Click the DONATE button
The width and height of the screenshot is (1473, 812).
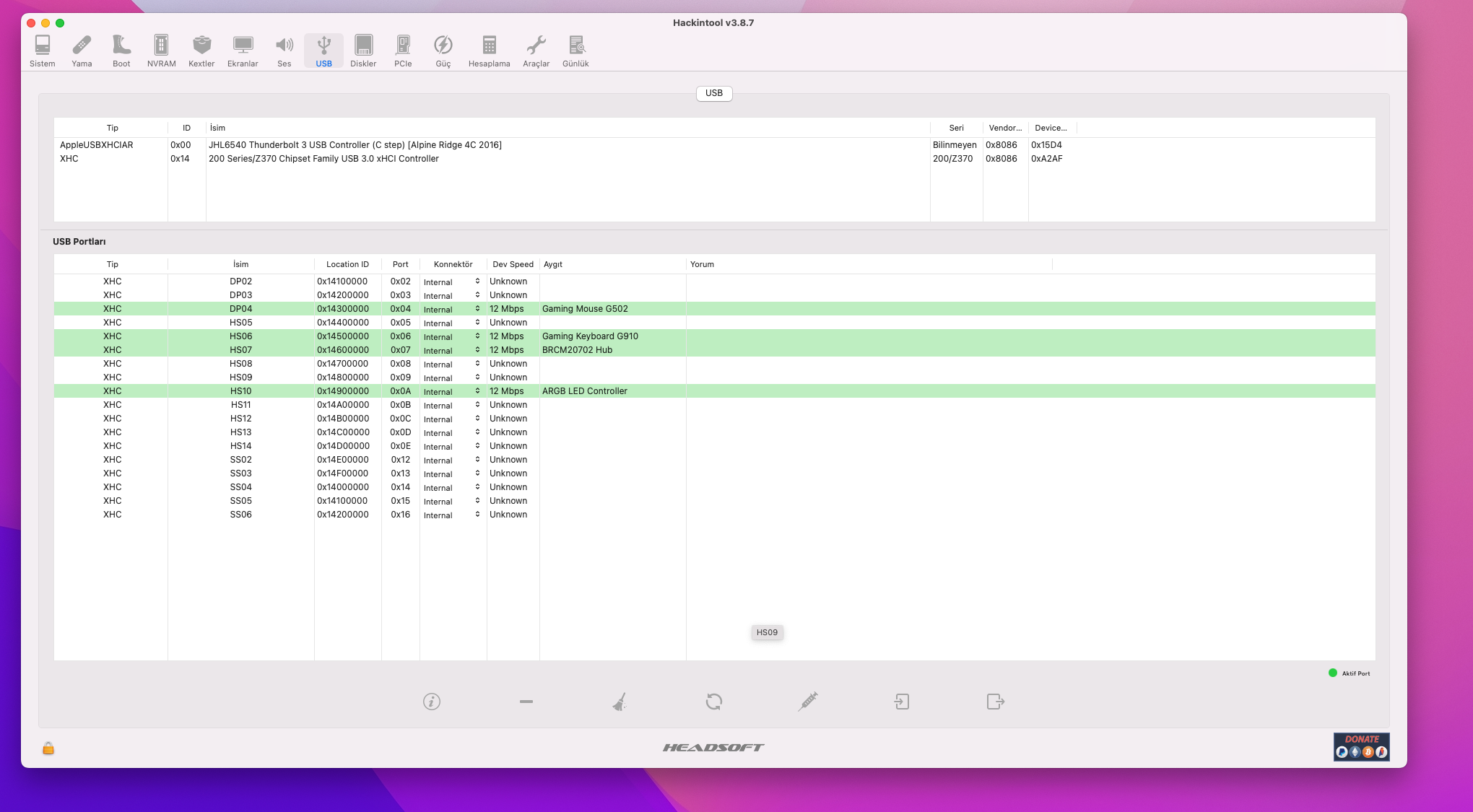coord(1361,747)
